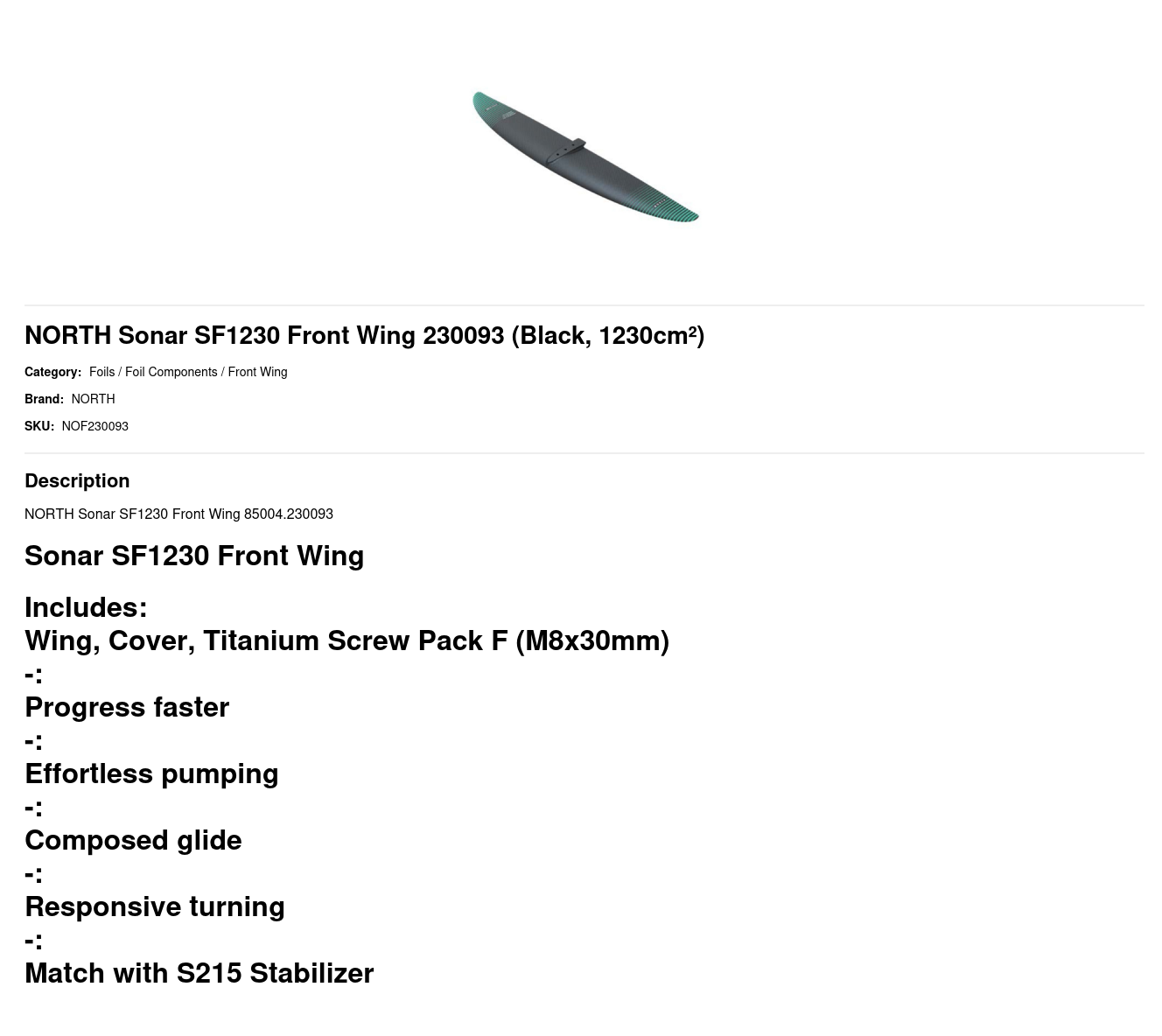Click the Category label

coord(52,372)
